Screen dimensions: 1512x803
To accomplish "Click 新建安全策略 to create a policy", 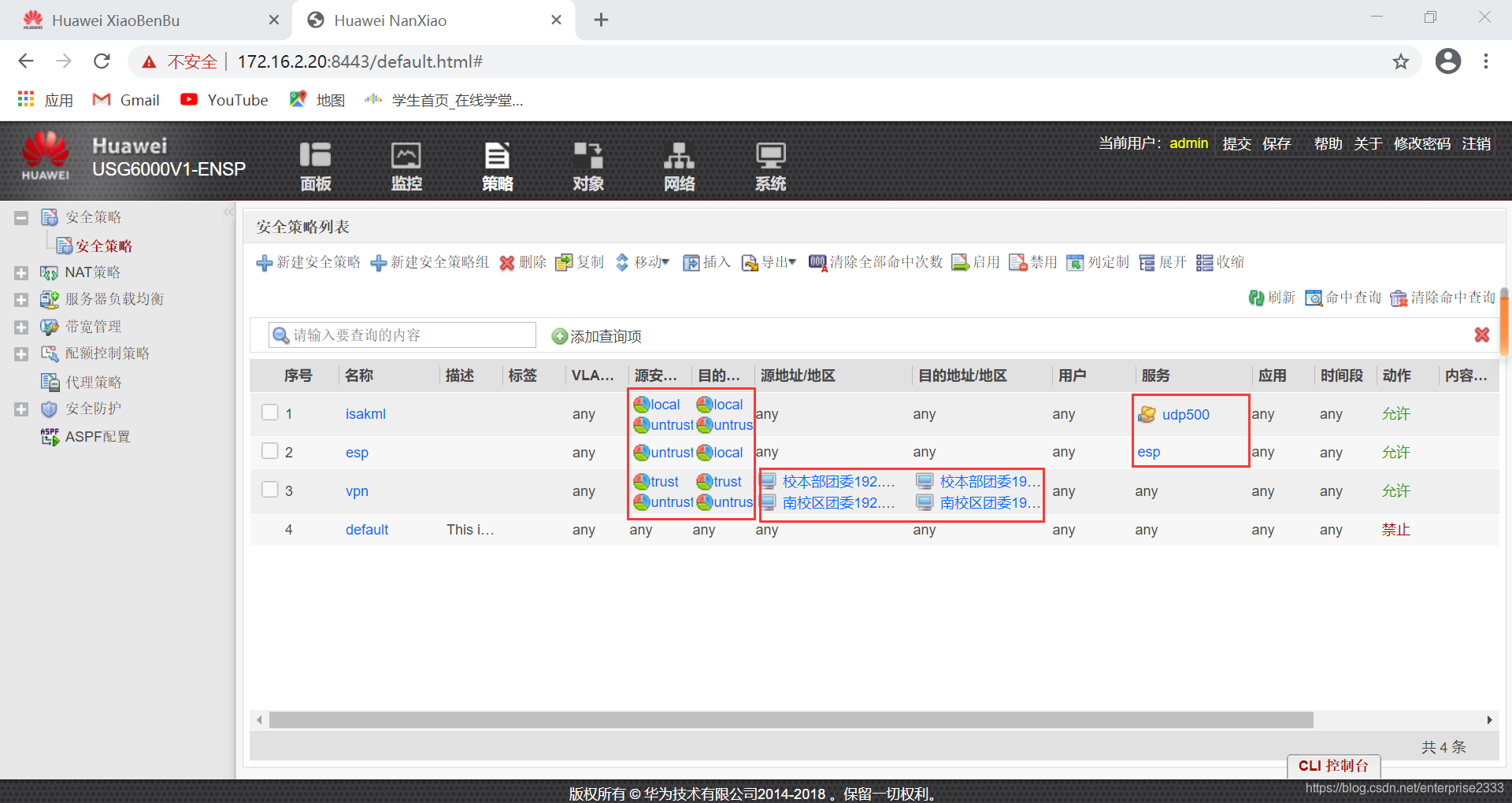I will [x=309, y=262].
